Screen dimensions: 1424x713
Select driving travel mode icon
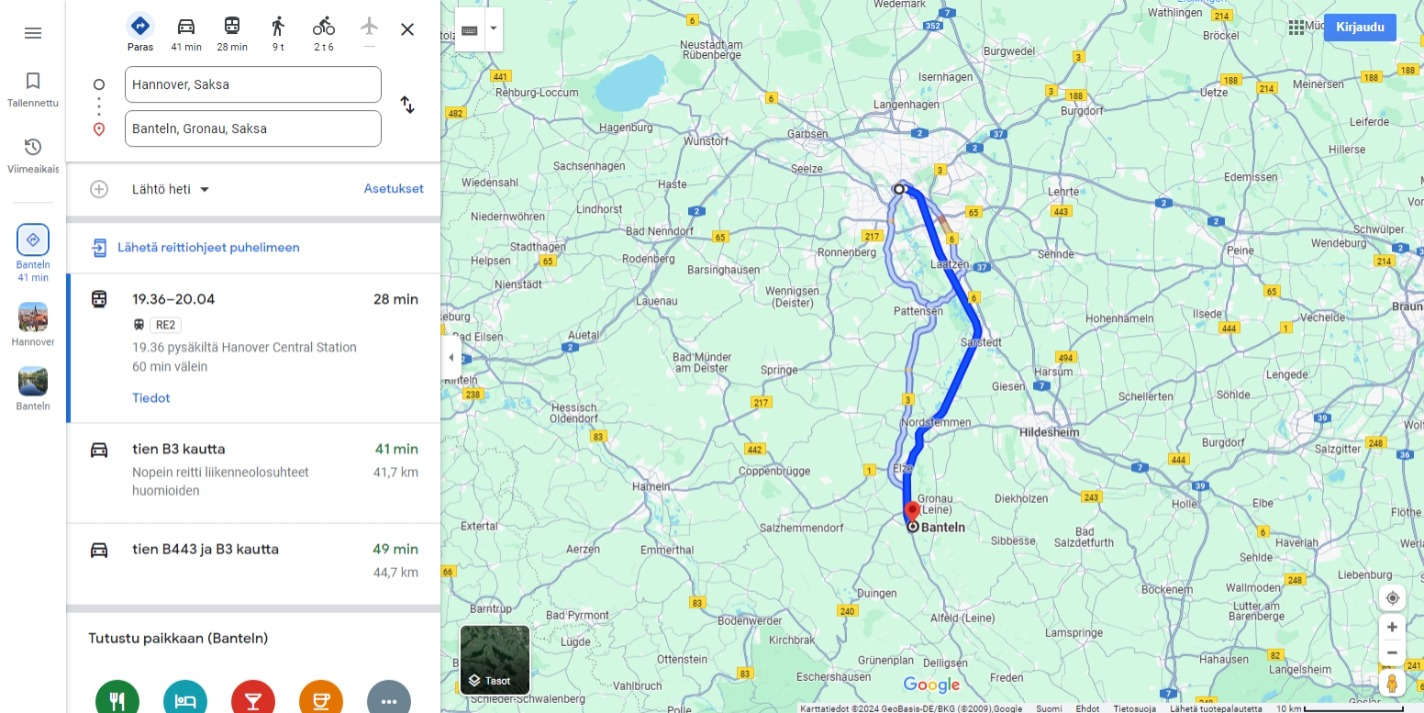tap(186, 32)
